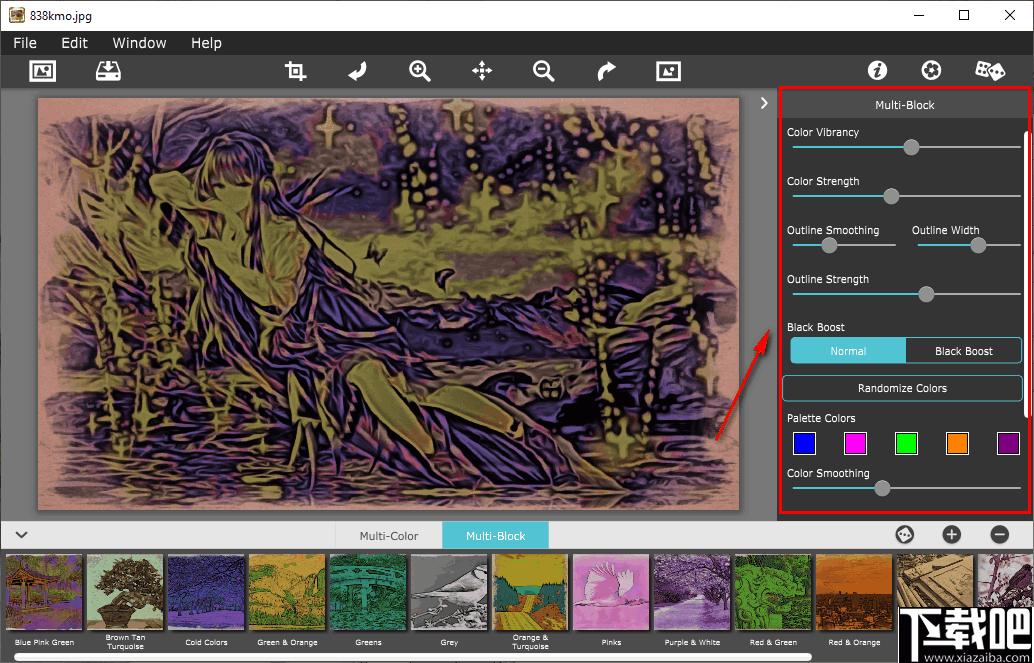
Task: Open a photo with the picture icon
Action: (43, 71)
